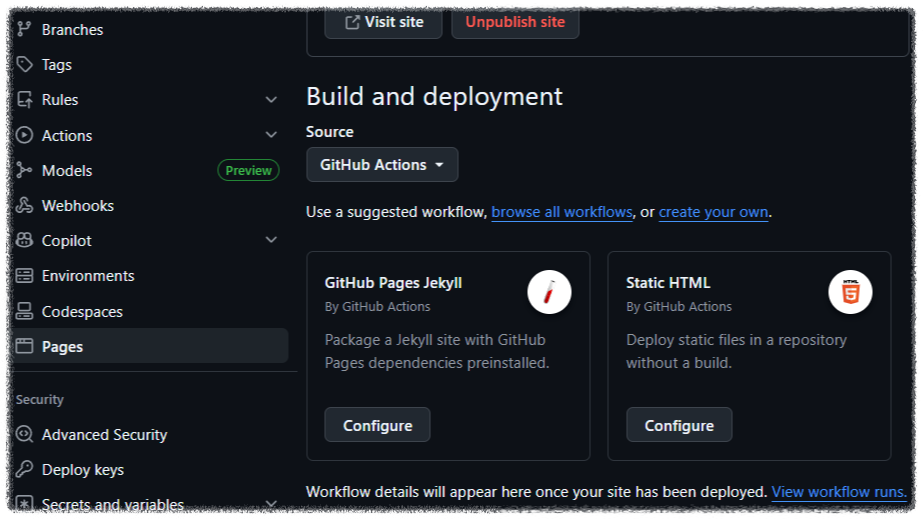The image size is (923, 519).
Task: Click the Environments server icon
Action: pyautogui.click(x=24, y=275)
